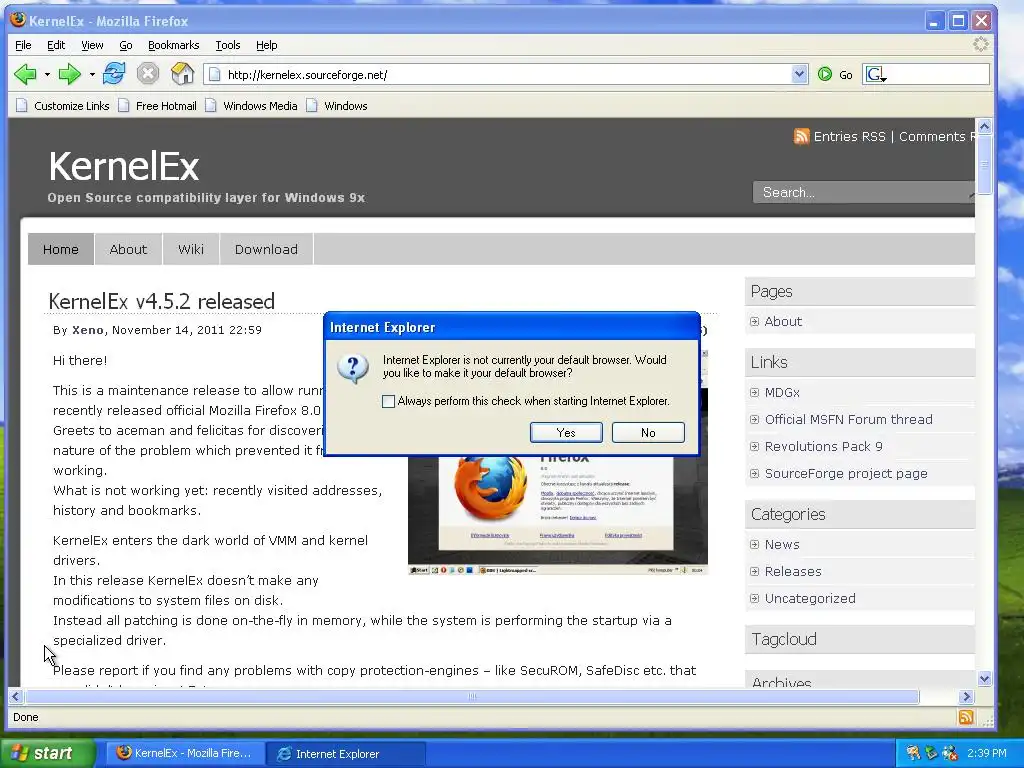Click the status bar RSS feed icon

tap(966, 717)
